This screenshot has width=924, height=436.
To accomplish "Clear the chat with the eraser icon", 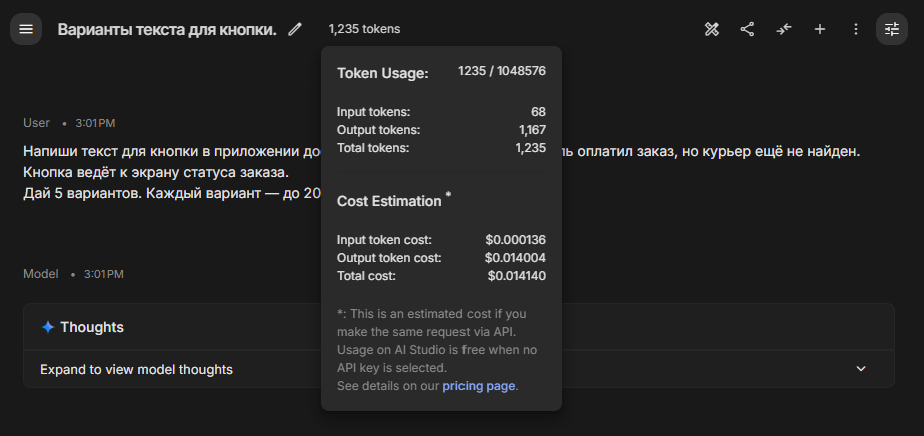I will (x=712, y=29).
